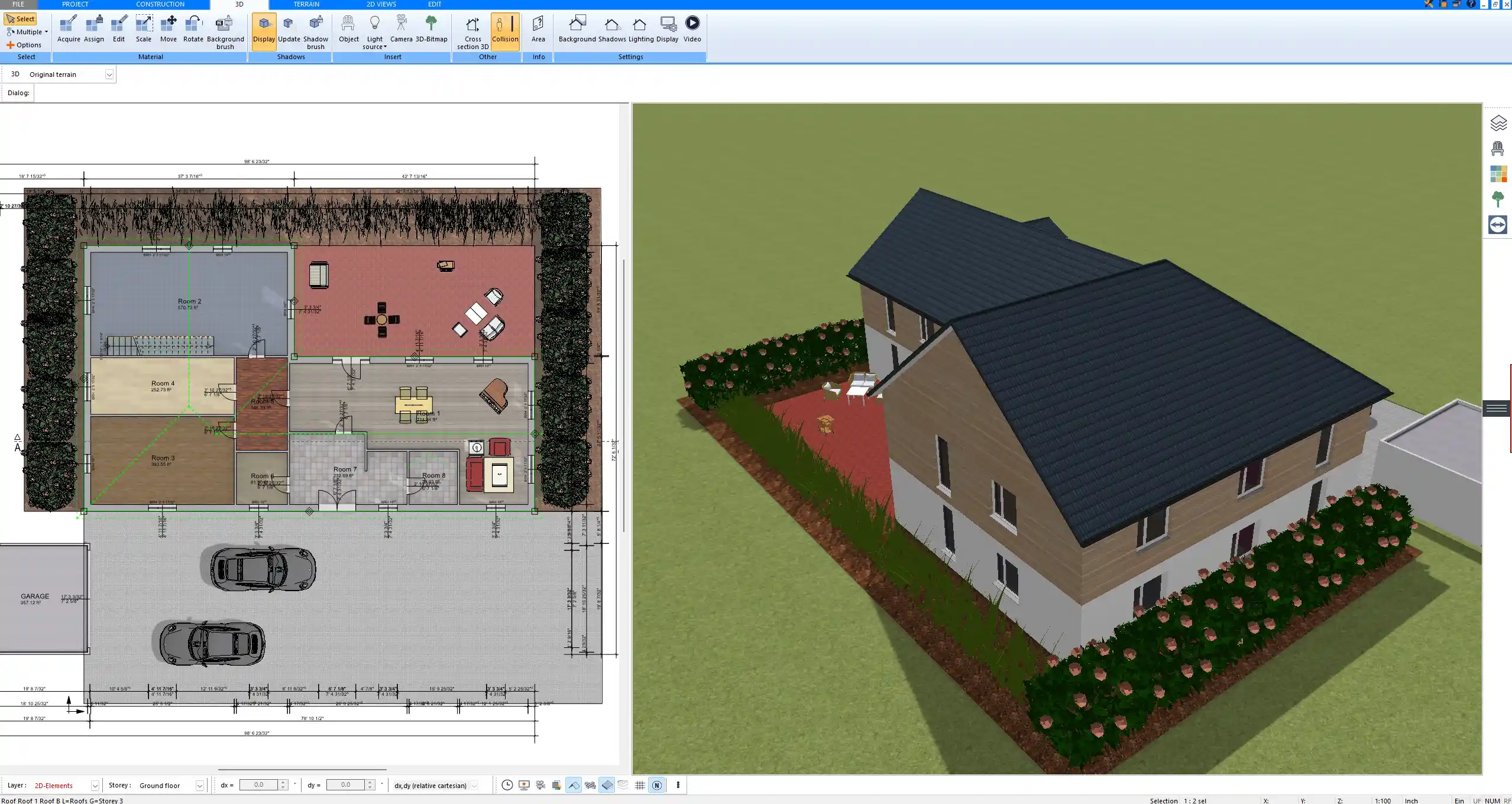The height and width of the screenshot is (804, 1512).
Task: Click the stacked items icon in bottom toolbar
Action: pos(556,785)
